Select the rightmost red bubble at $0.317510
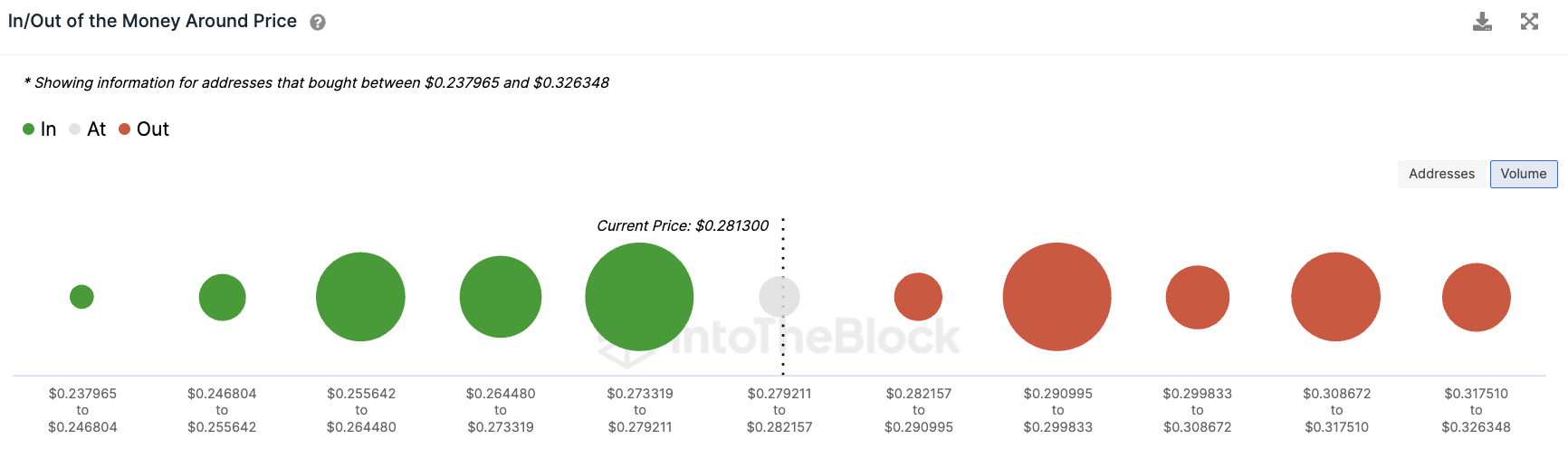Screen dimensions: 1568x449 [1476, 297]
